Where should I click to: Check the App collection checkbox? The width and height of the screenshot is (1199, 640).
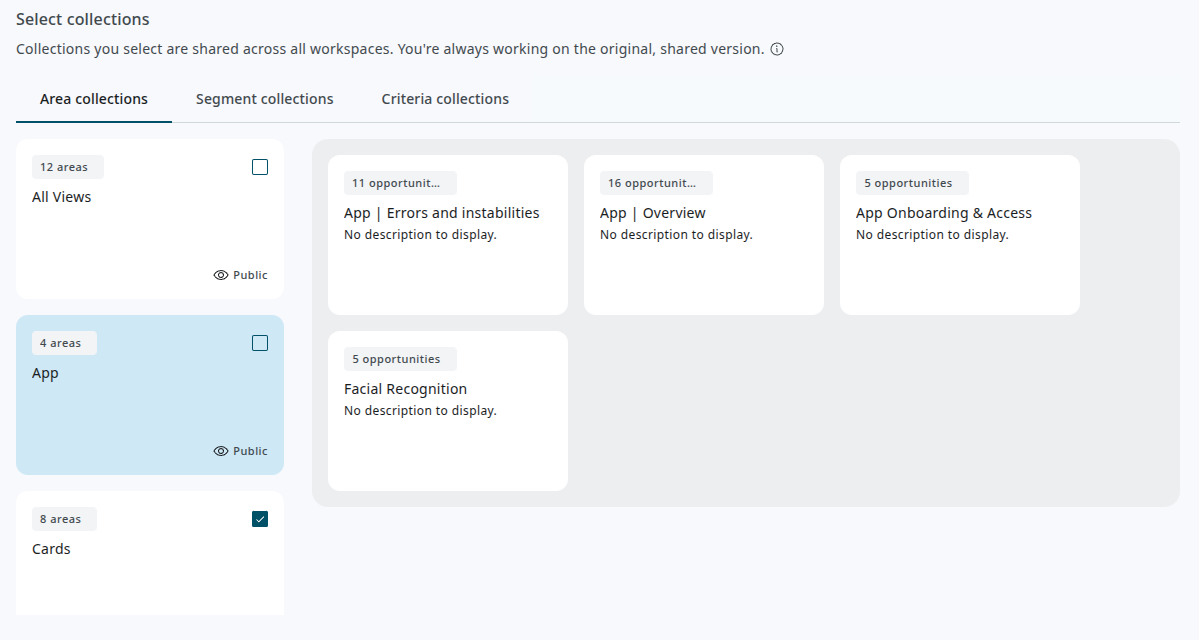[260, 343]
